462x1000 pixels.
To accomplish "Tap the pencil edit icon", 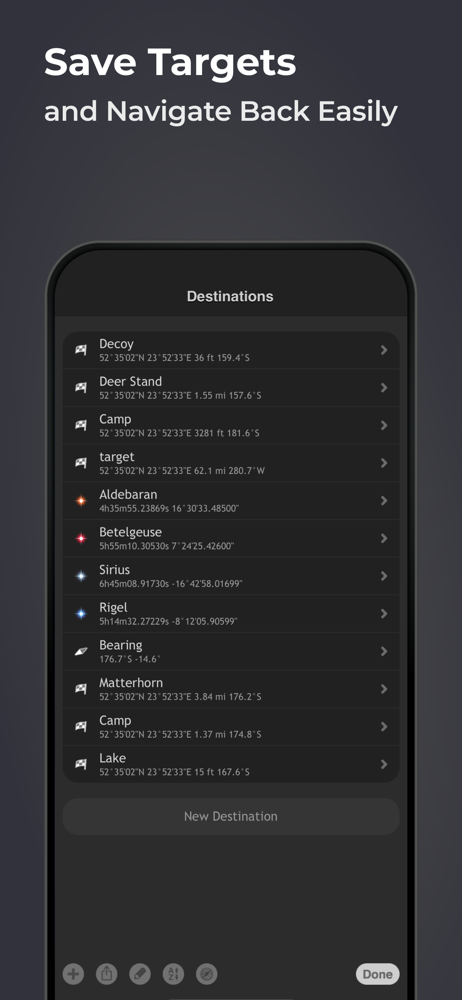I will (140, 974).
